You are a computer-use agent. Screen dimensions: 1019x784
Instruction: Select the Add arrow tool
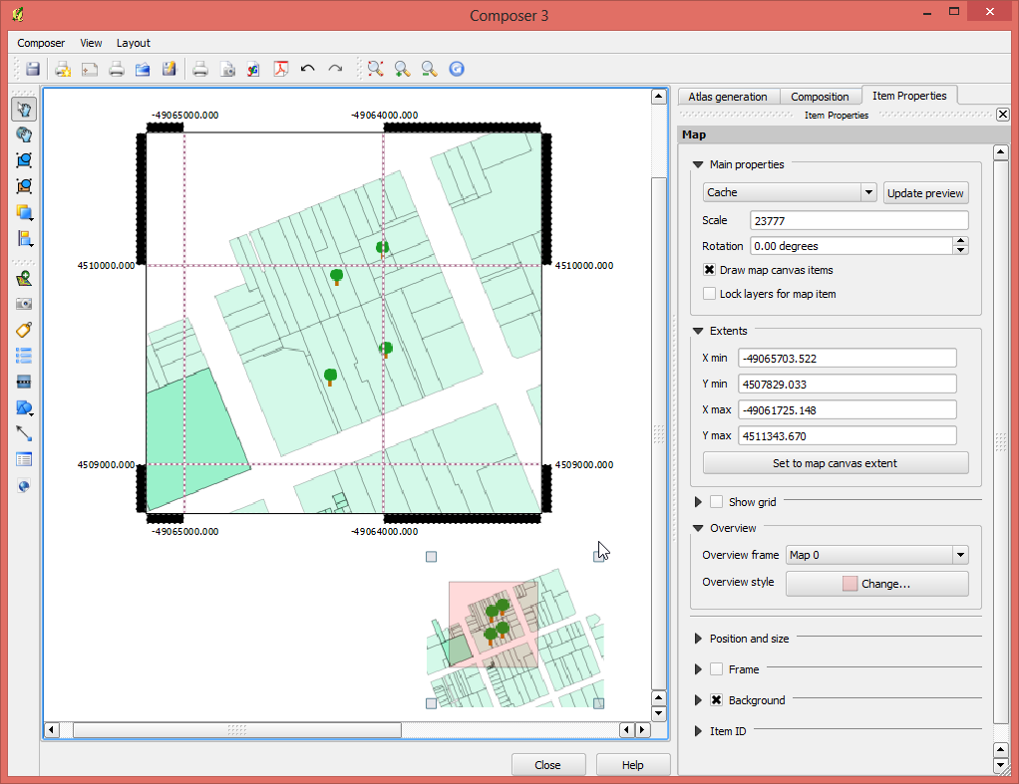click(24, 434)
